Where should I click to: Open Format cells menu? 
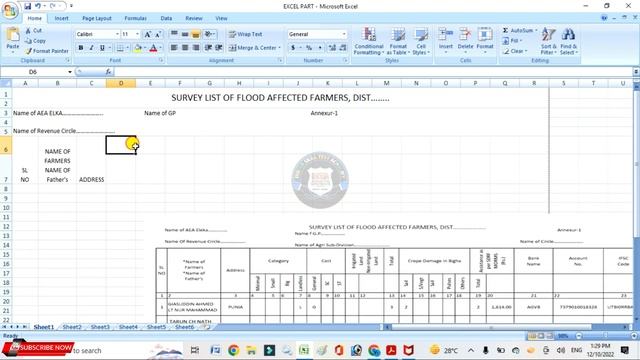485,40
